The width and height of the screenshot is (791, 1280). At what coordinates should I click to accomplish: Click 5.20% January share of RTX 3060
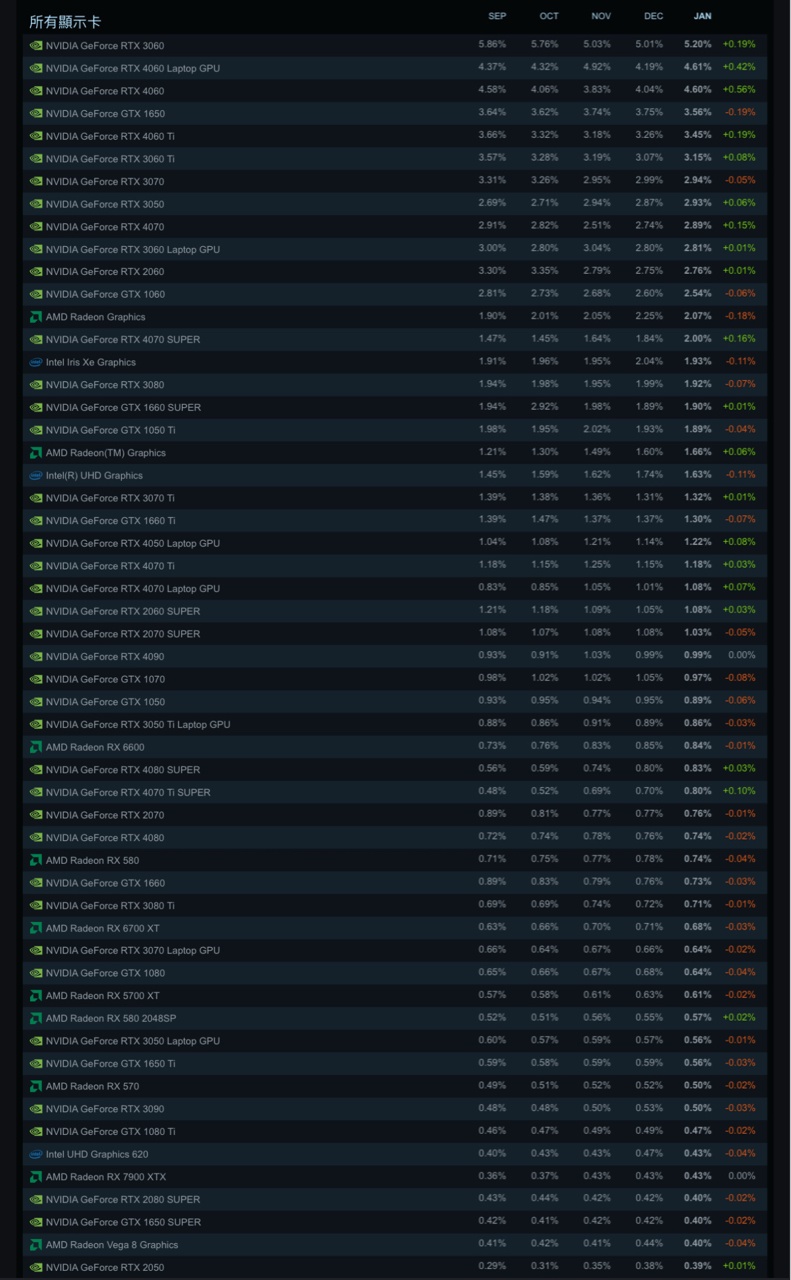click(x=698, y=44)
